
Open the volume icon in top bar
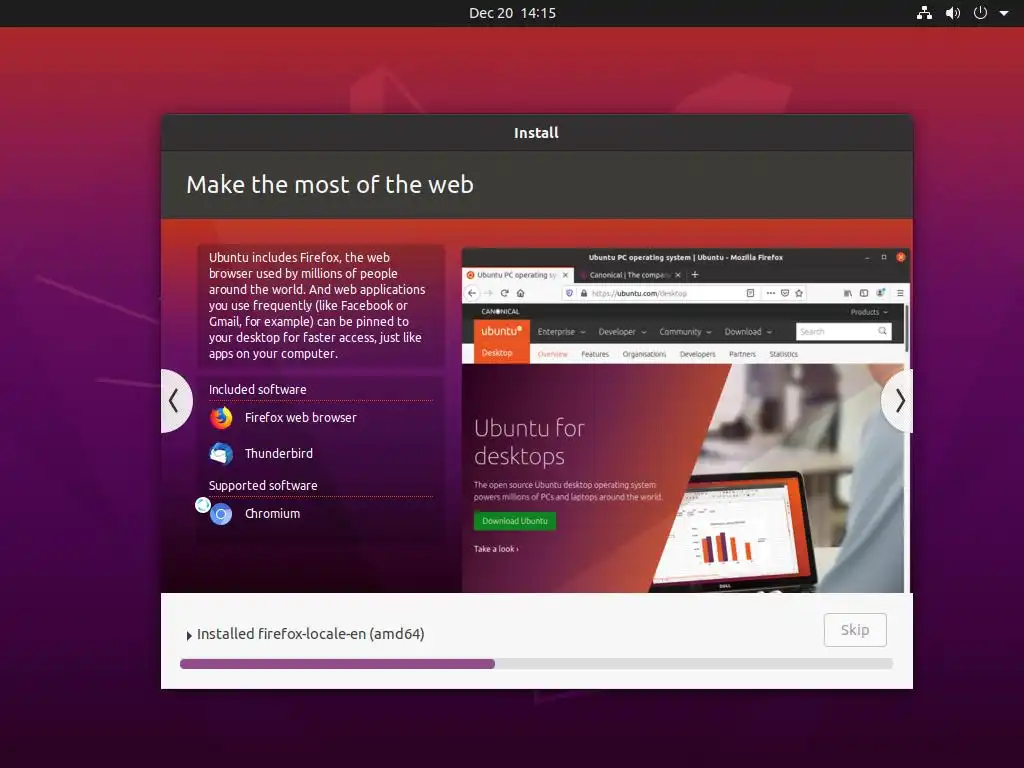click(x=953, y=13)
